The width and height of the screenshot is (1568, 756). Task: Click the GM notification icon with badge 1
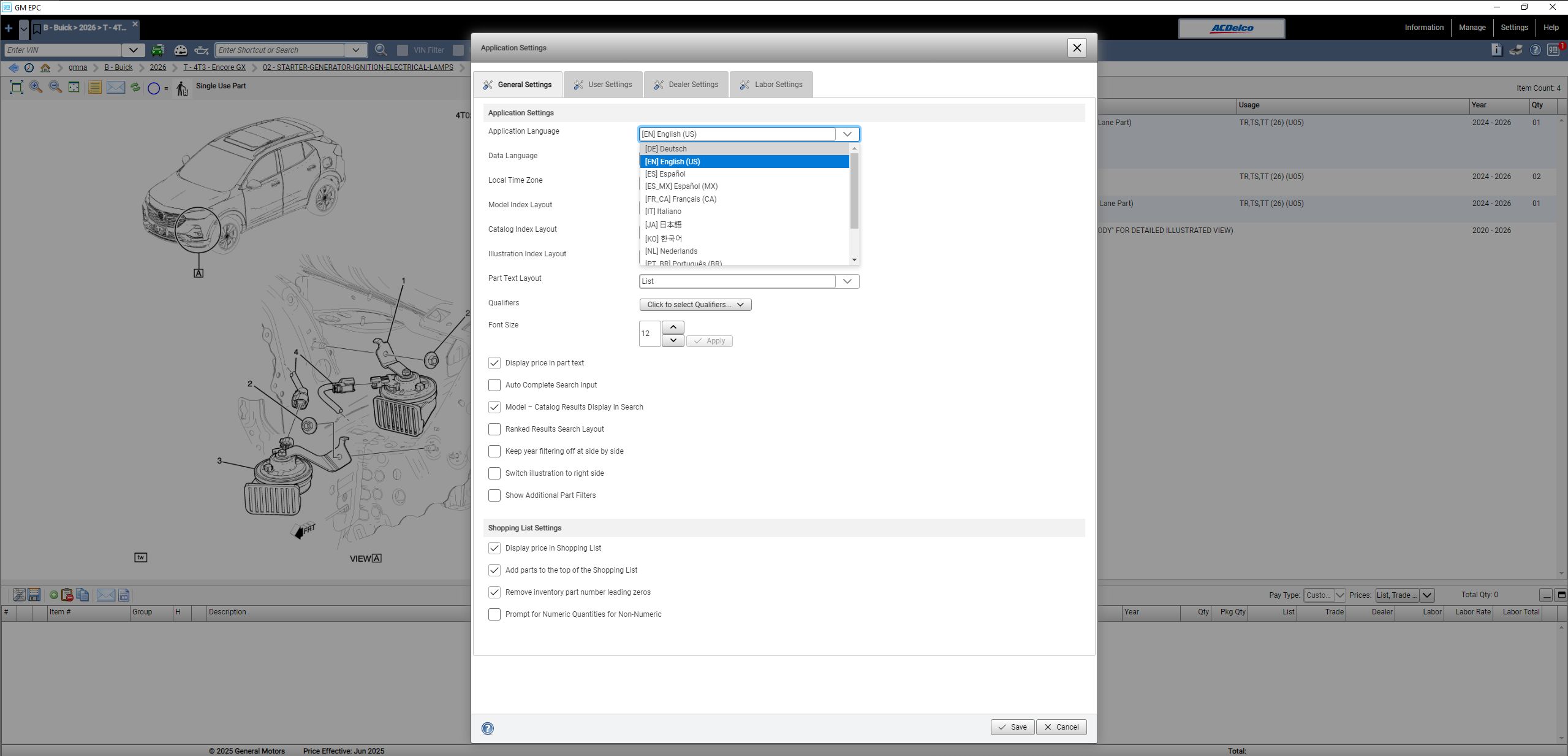[x=1555, y=49]
